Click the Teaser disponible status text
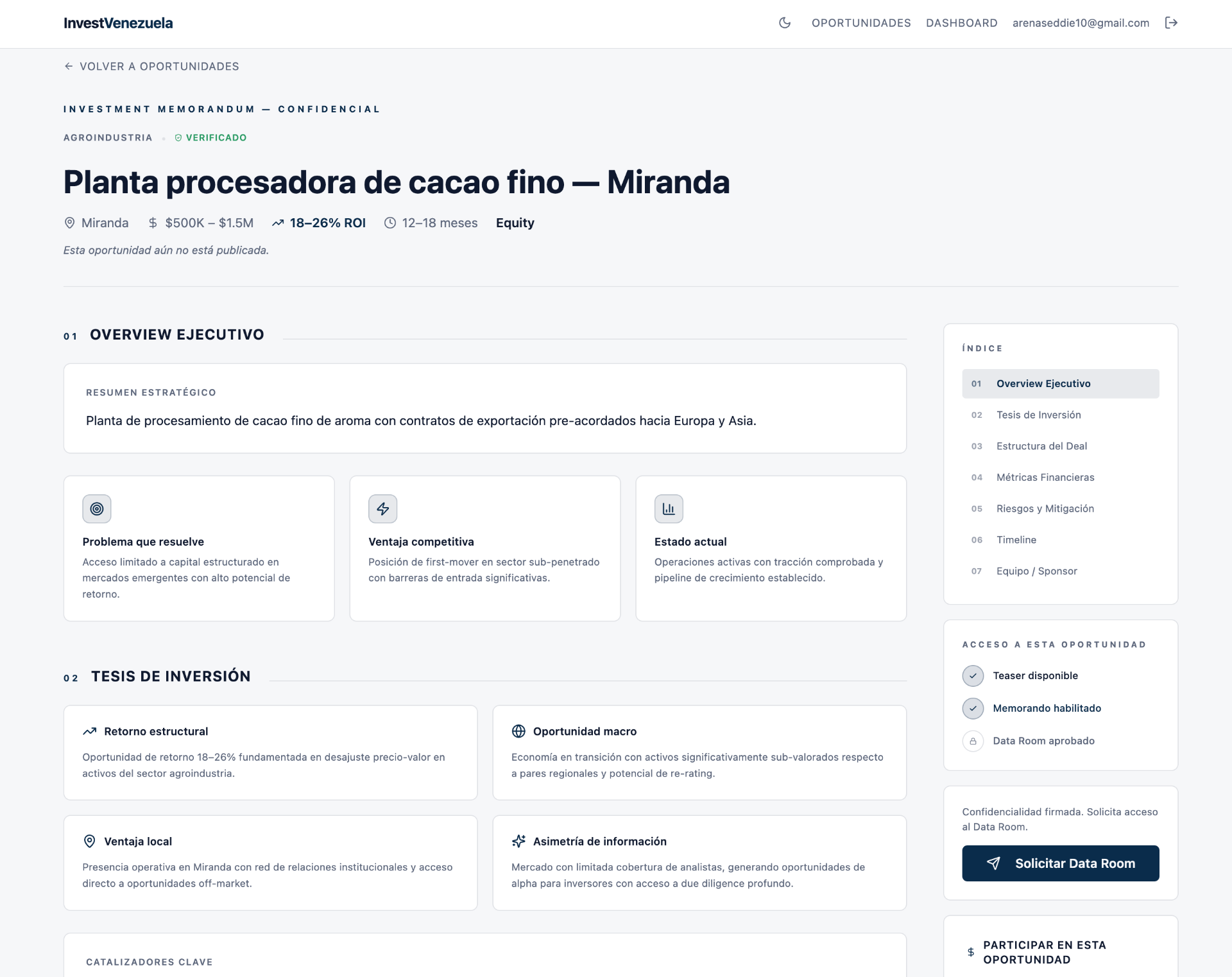 click(x=1035, y=675)
